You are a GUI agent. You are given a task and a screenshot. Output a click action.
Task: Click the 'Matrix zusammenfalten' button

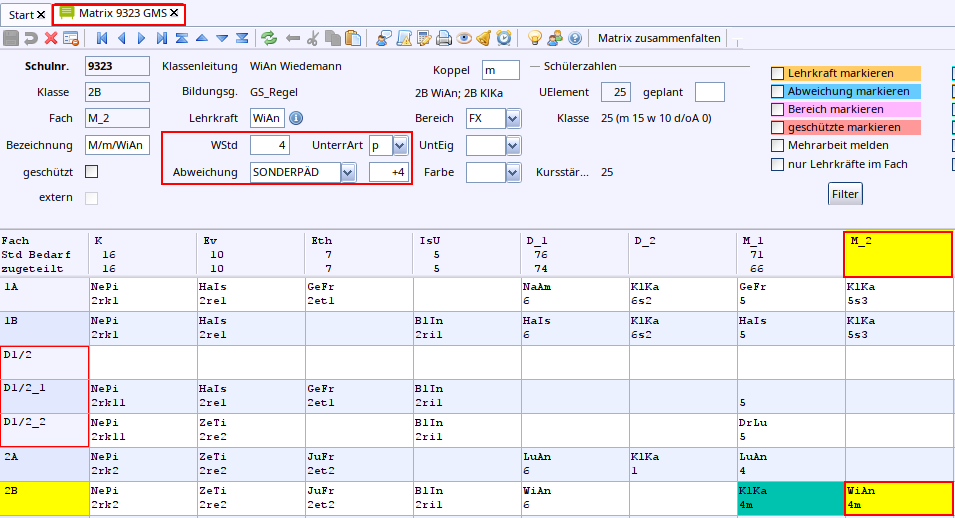[x=659, y=39]
